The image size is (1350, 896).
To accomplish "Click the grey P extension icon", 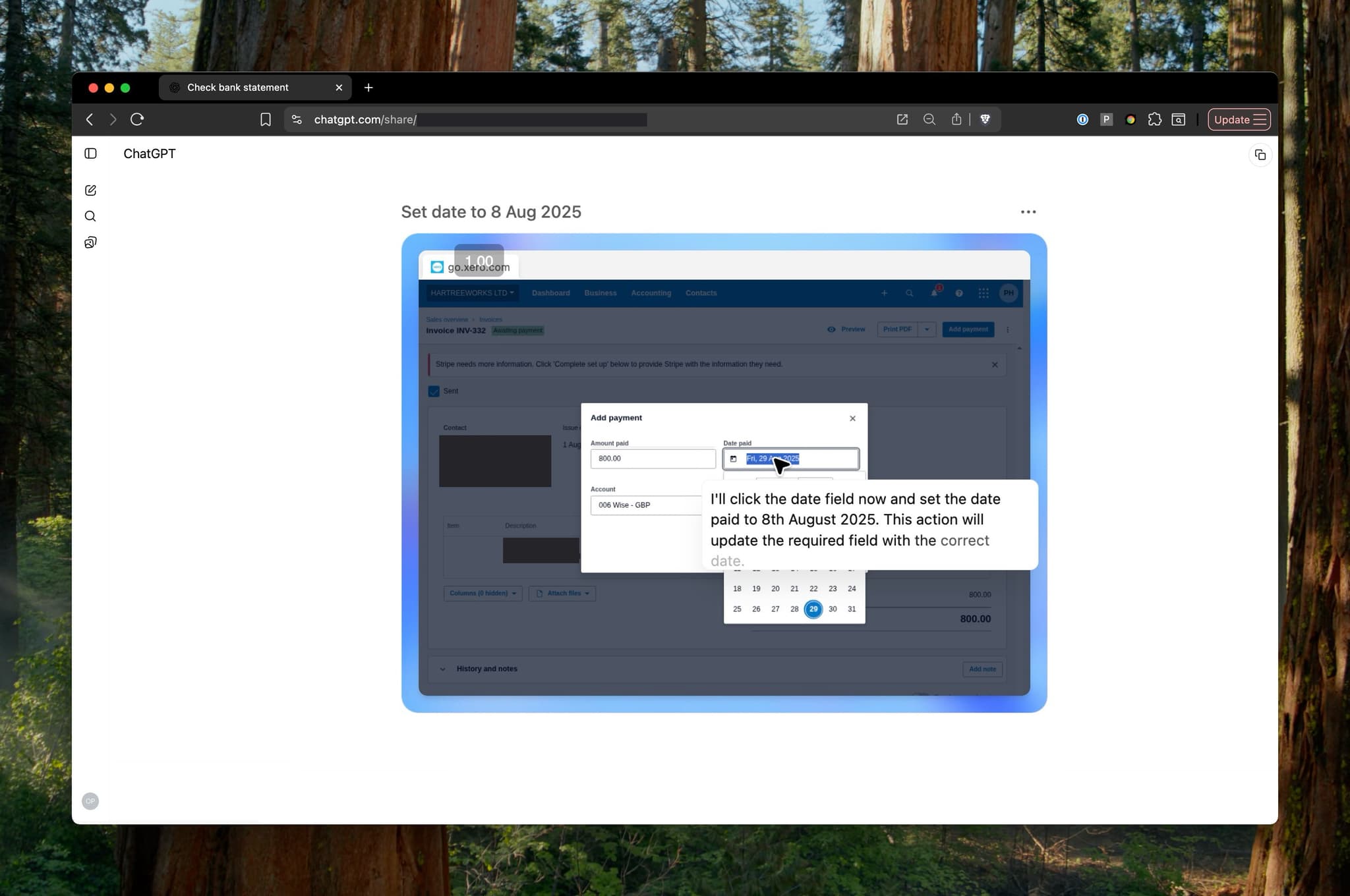I will (x=1107, y=119).
